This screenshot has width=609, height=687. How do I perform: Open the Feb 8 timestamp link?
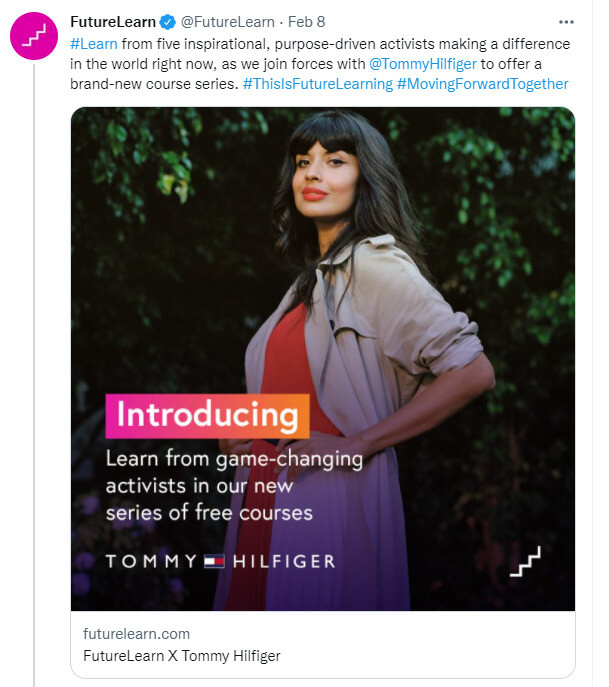point(307,23)
